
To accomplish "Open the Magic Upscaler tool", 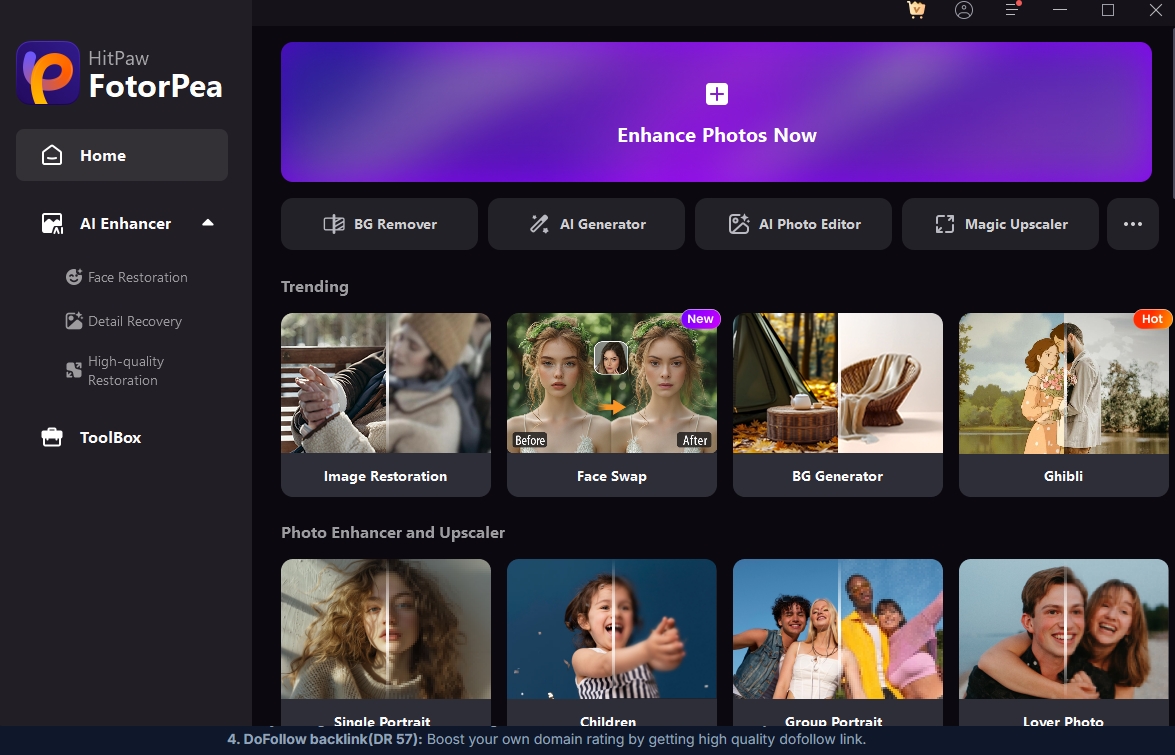I will coord(1000,224).
